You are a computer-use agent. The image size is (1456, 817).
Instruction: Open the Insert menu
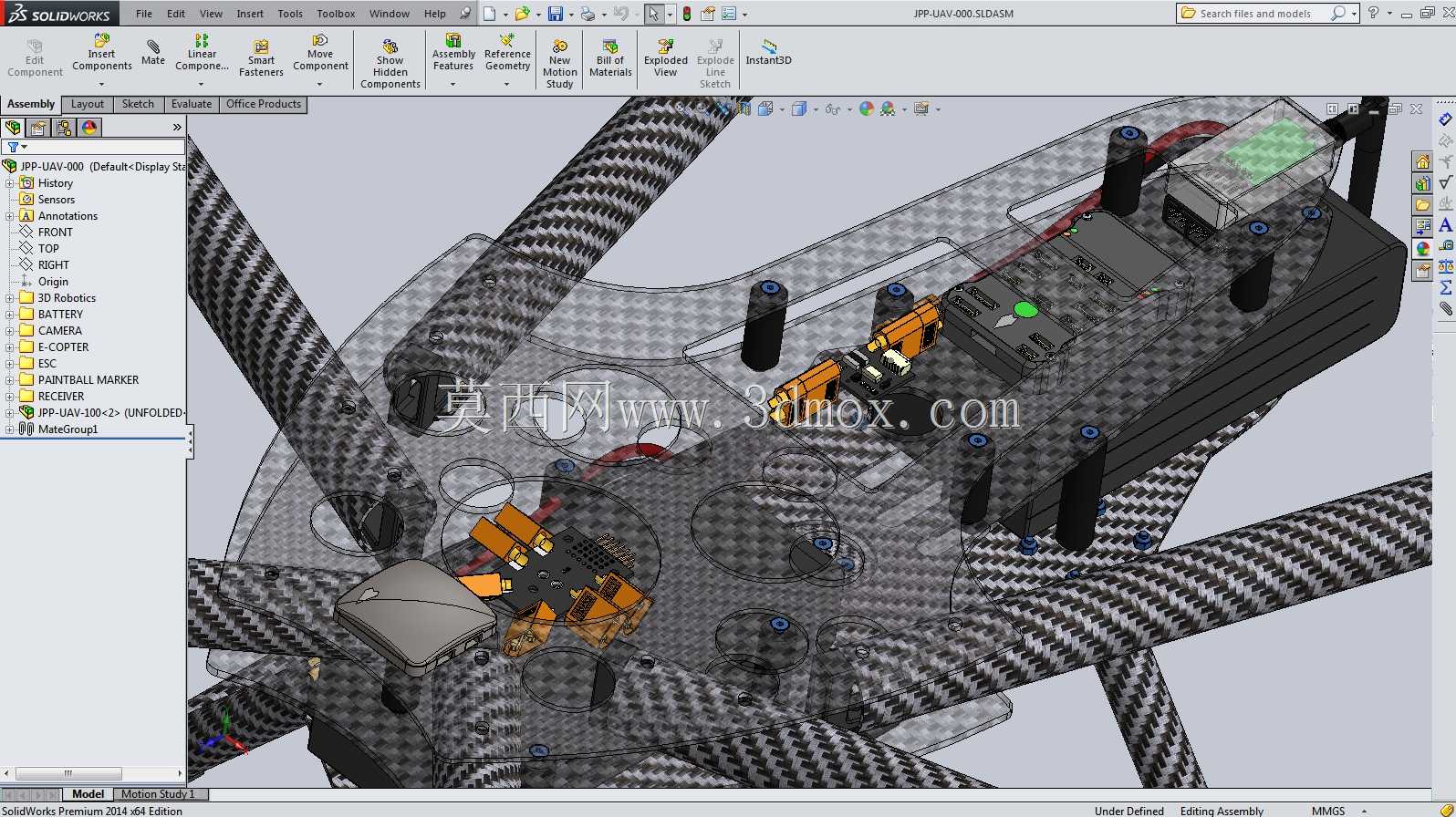[250, 14]
